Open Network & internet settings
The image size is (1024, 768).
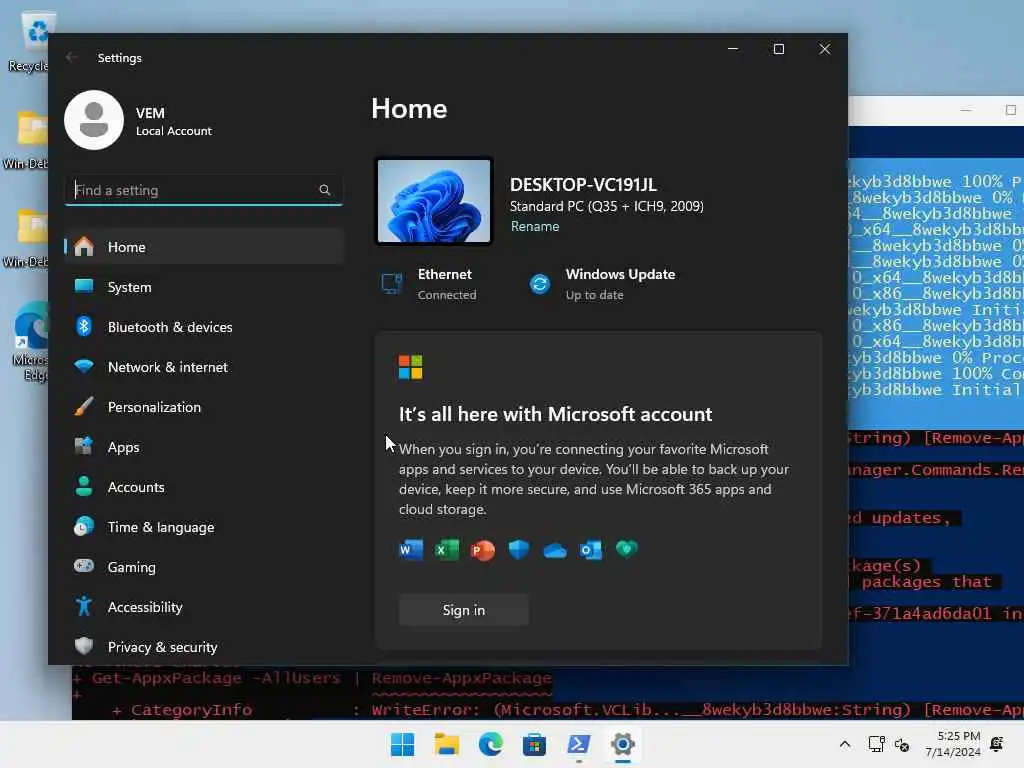click(x=204, y=367)
